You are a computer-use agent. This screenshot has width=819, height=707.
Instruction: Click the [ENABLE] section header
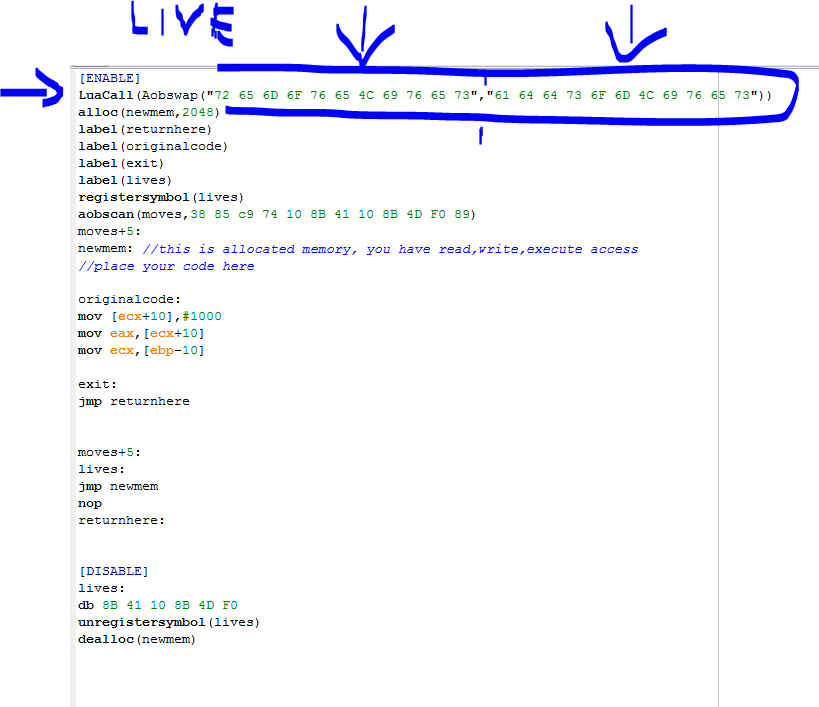tap(109, 78)
